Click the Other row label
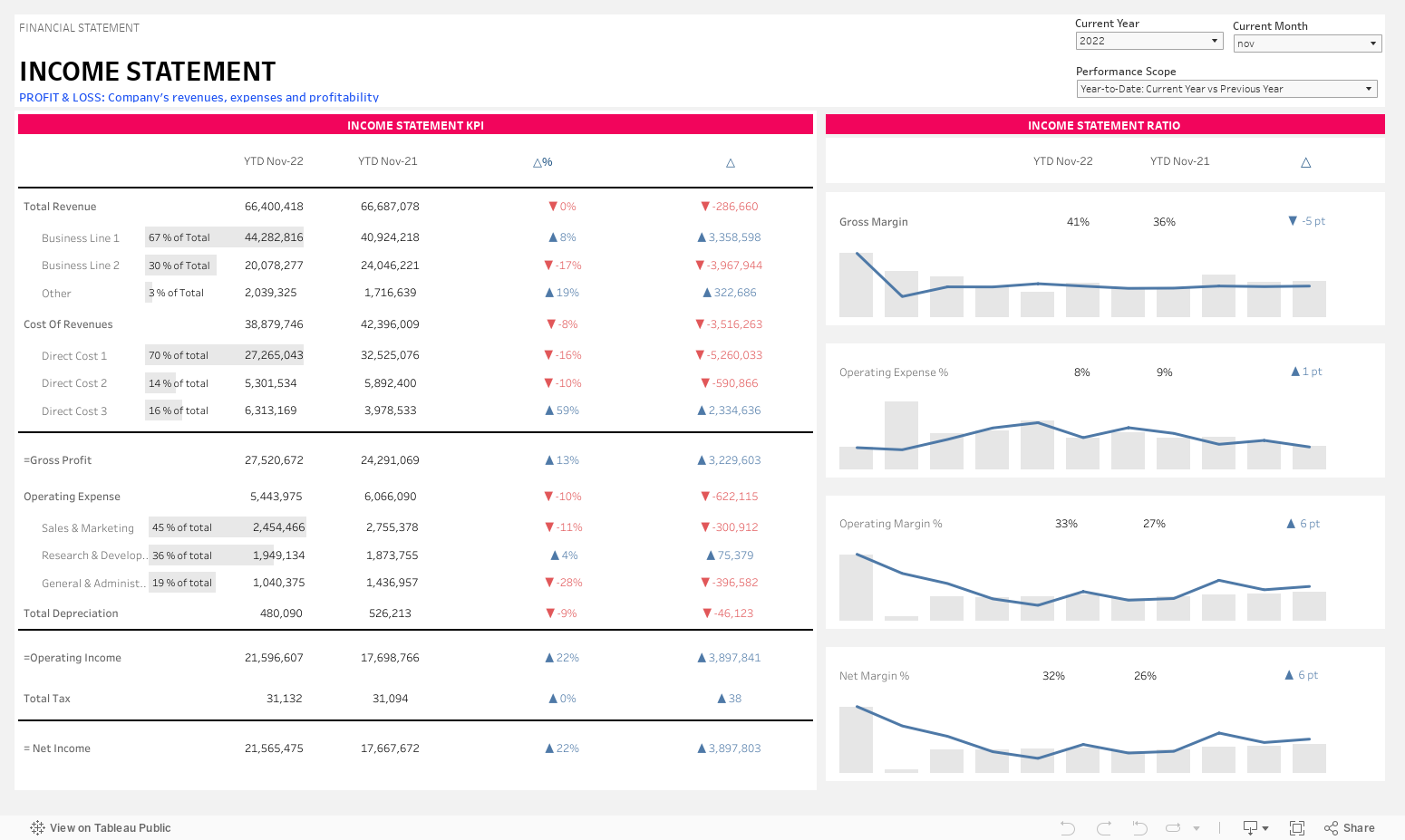This screenshot has height=840, width=1405. tap(56, 294)
